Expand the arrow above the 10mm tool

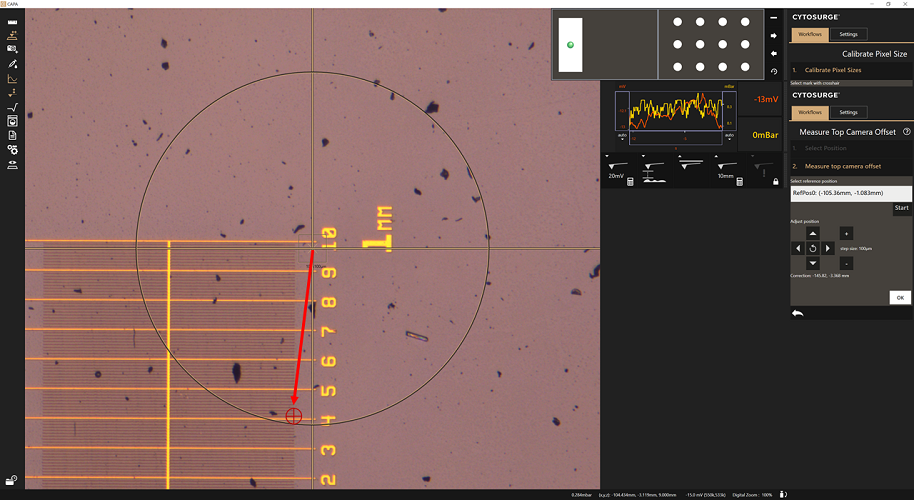[x=716, y=156]
